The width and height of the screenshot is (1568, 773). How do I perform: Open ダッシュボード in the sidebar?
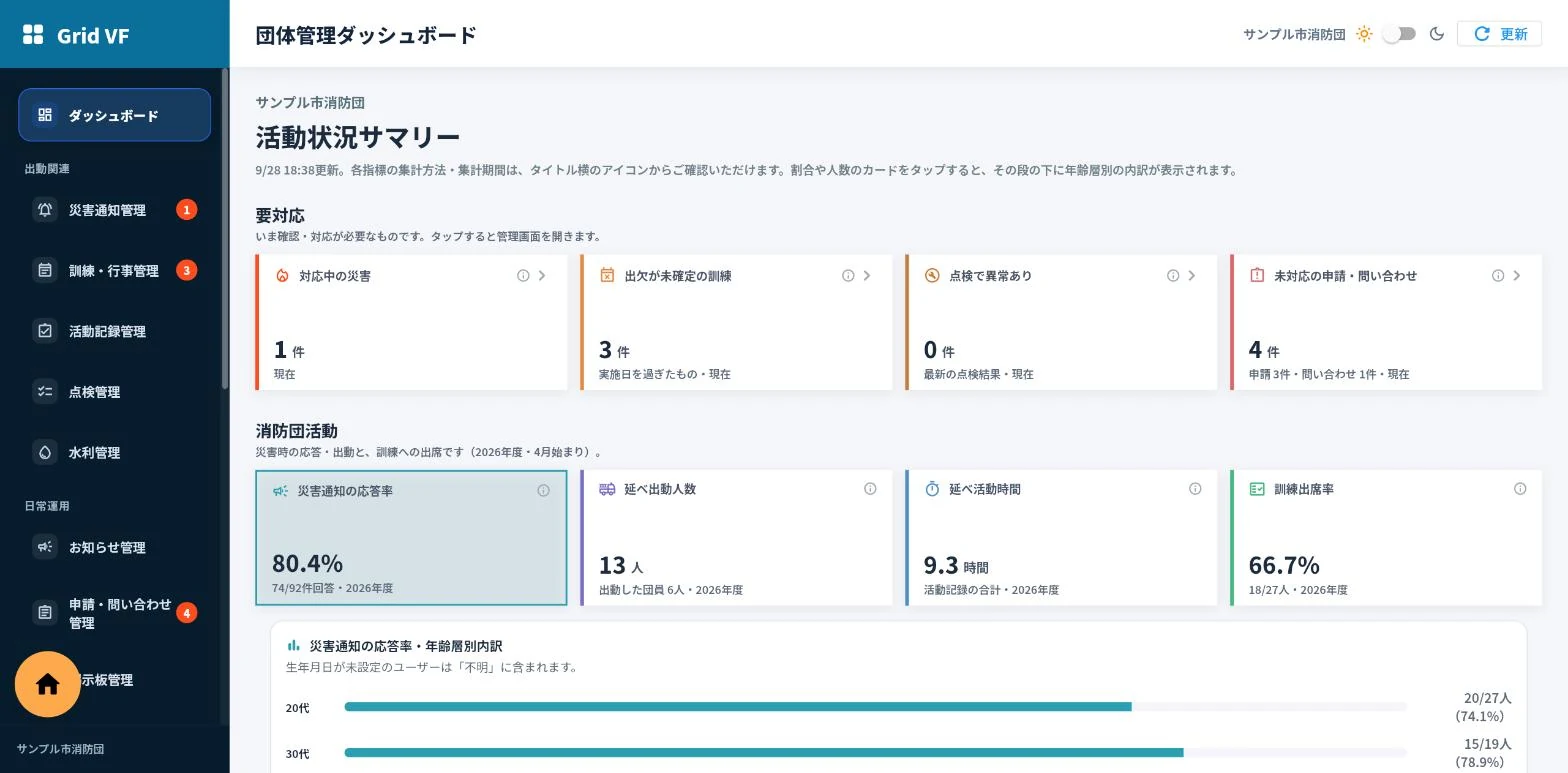click(x=114, y=115)
